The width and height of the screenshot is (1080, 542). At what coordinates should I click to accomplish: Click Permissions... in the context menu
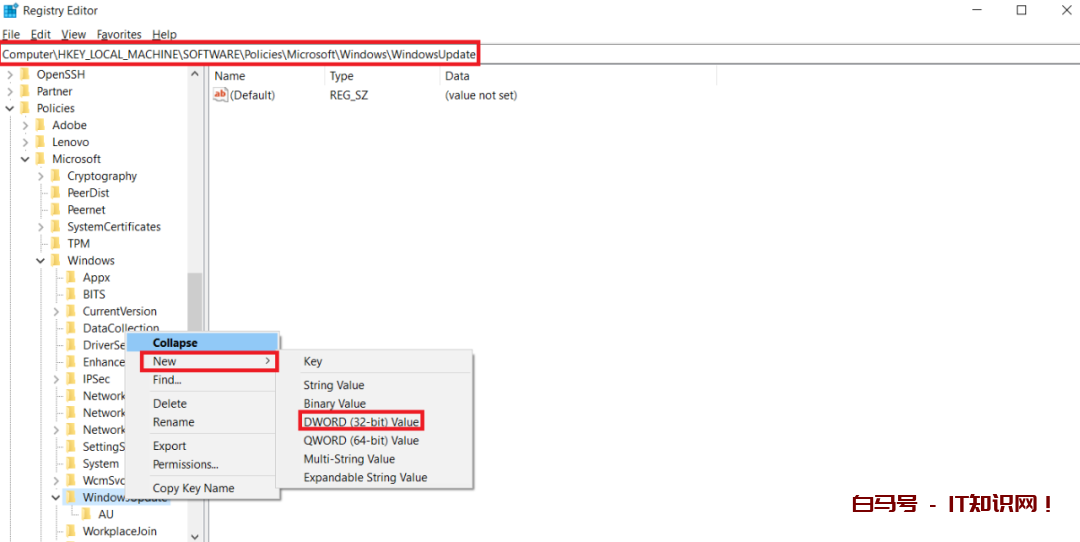(x=185, y=464)
